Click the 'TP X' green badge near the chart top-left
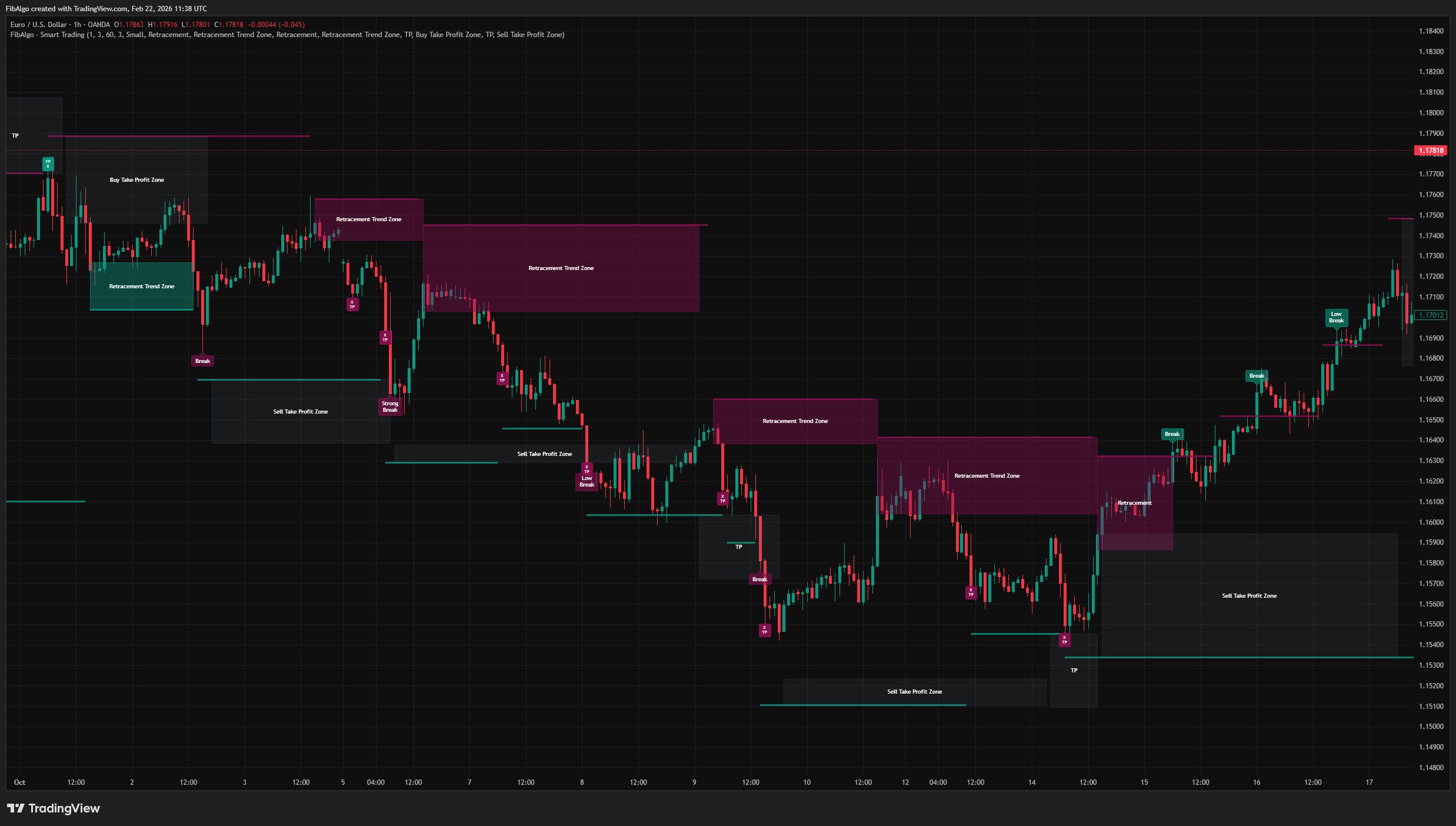1456x826 pixels. click(x=47, y=165)
